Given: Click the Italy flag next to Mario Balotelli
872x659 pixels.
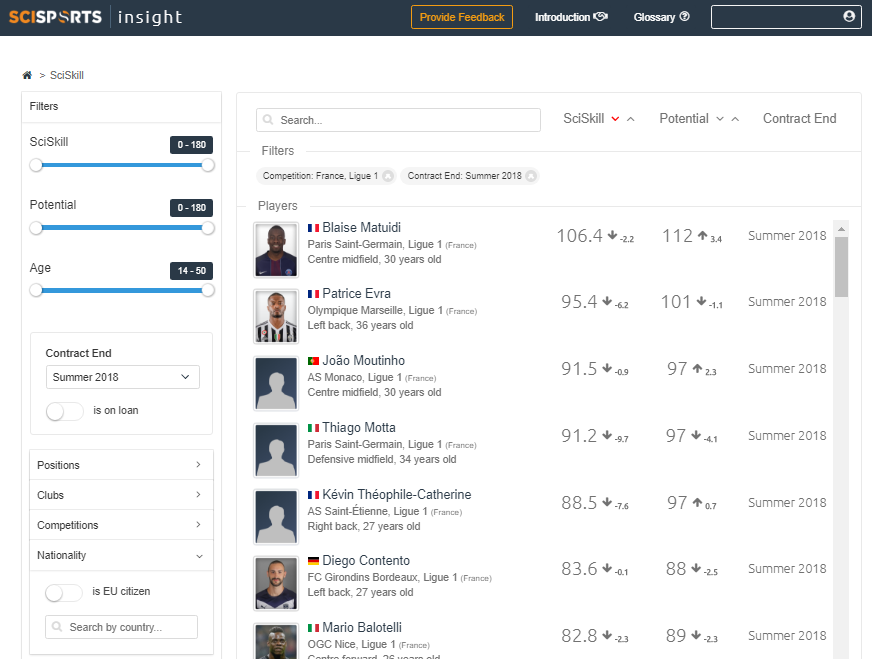Looking at the screenshot, I should click(x=313, y=628).
